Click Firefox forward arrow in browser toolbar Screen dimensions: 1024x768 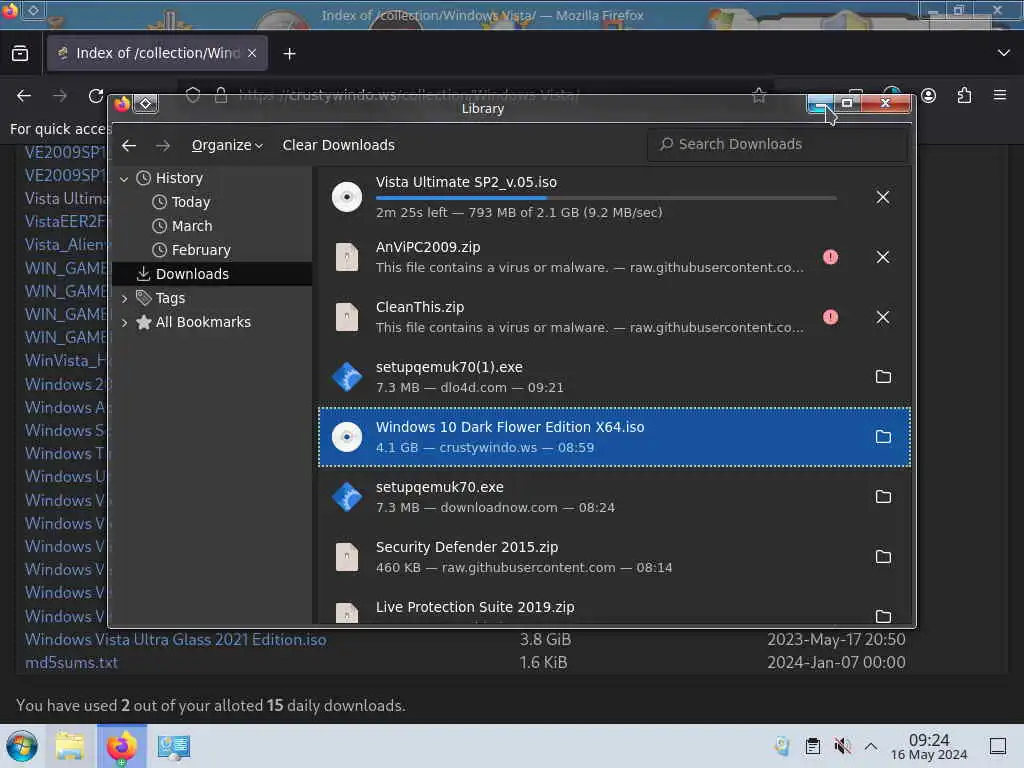click(60, 96)
